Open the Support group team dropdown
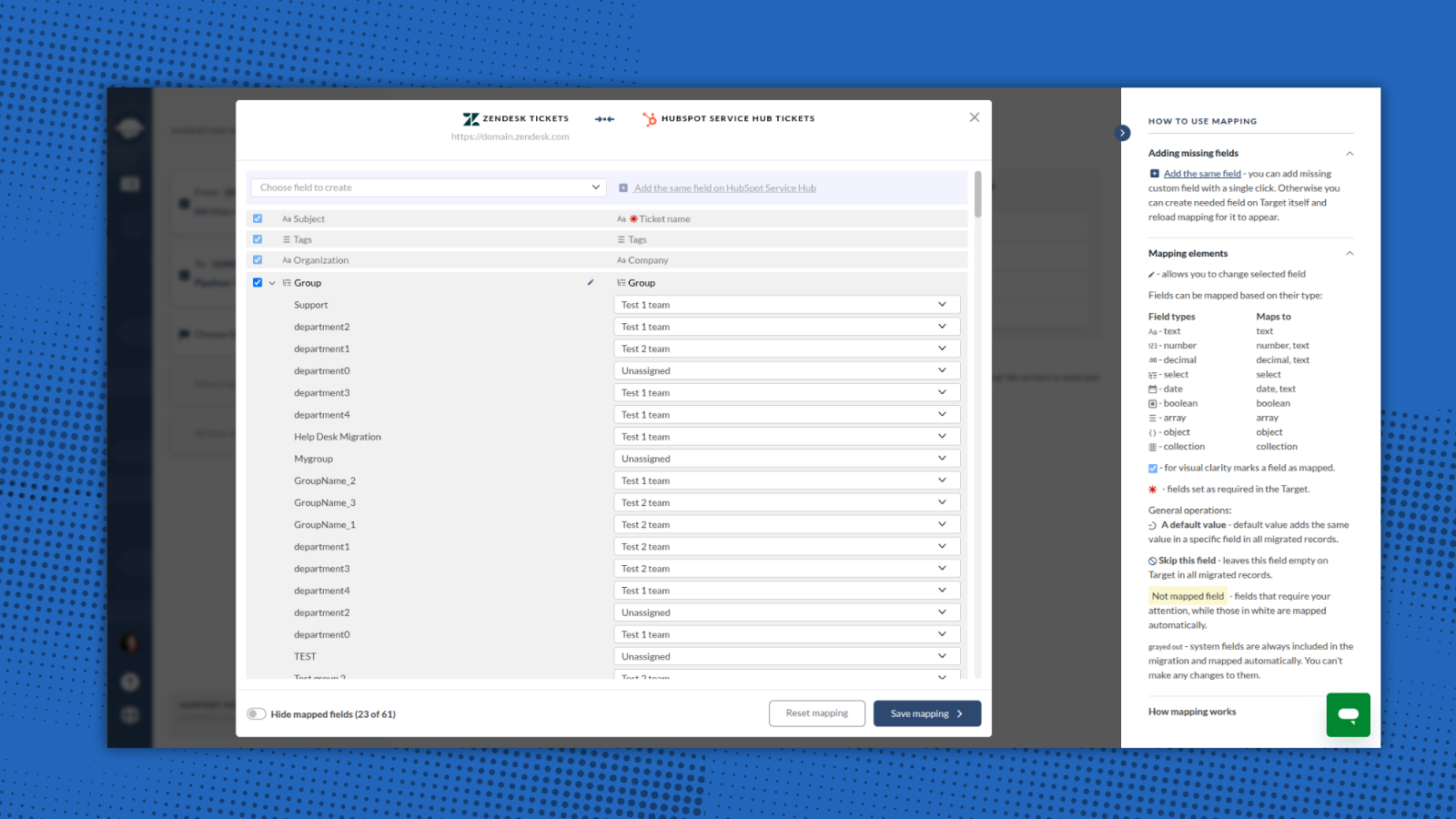 (x=786, y=305)
